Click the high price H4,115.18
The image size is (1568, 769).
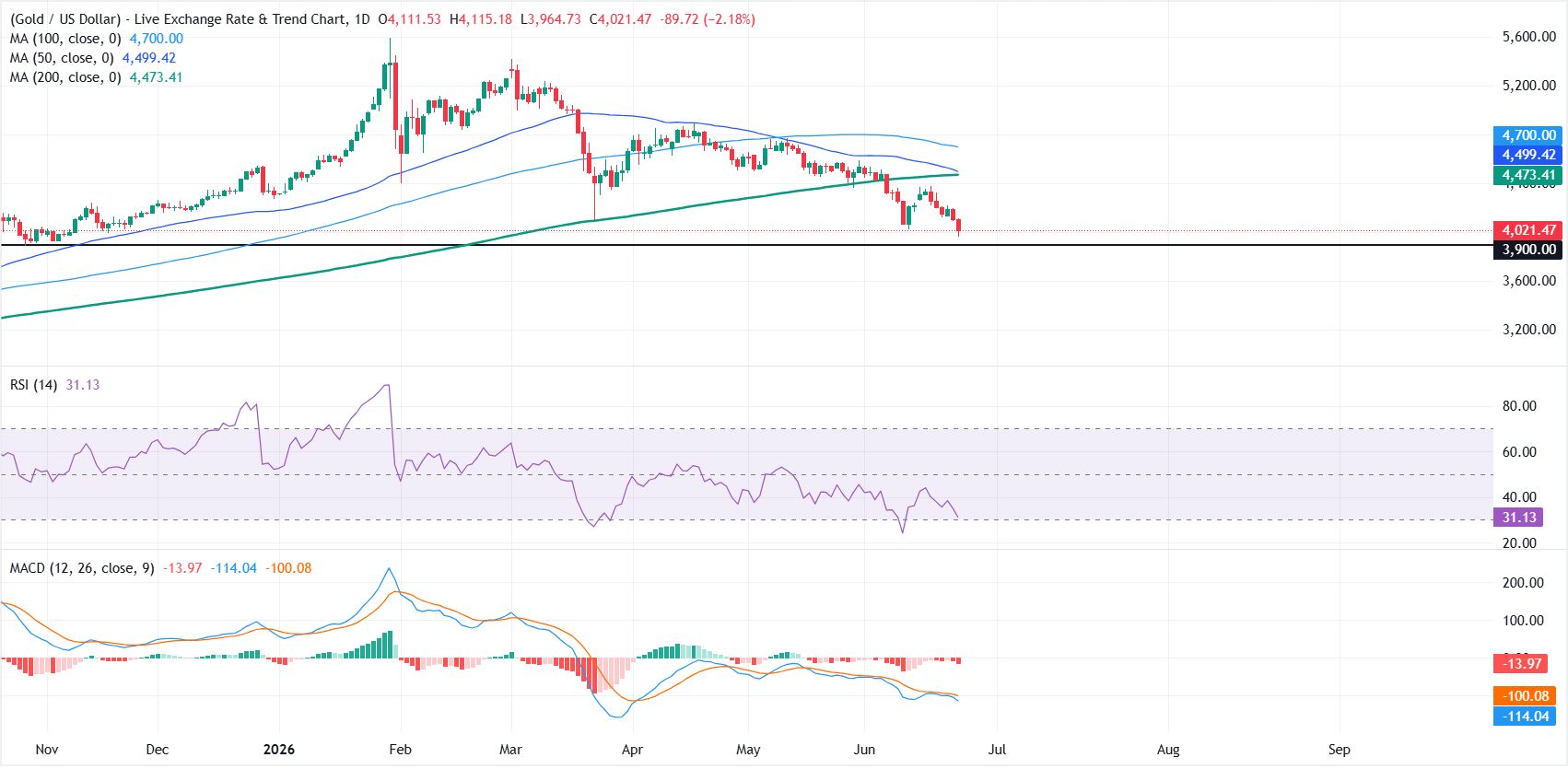coord(481,19)
